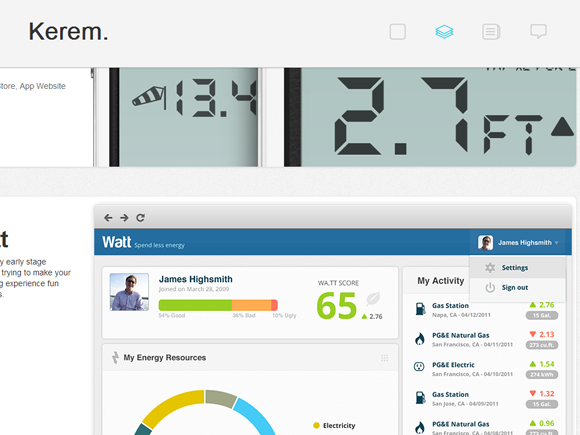Click the Joined on March 28, 2009 text
580x435 pixels.
tap(194, 289)
